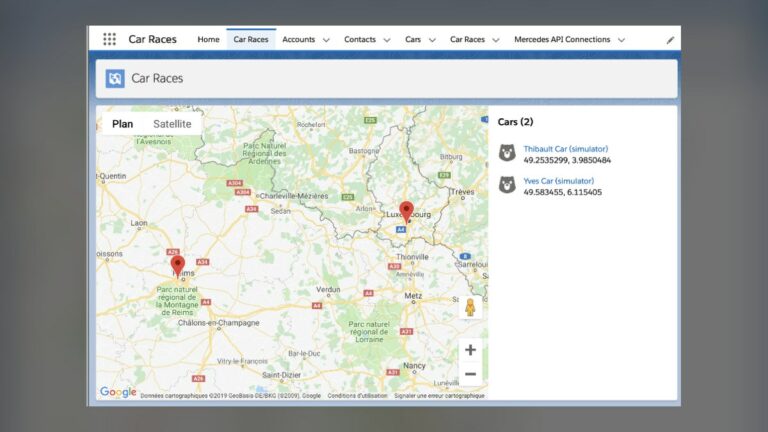Screen dimensions: 768x432
Task: Open the Yves Car (simulator) link
Action: click(x=558, y=181)
